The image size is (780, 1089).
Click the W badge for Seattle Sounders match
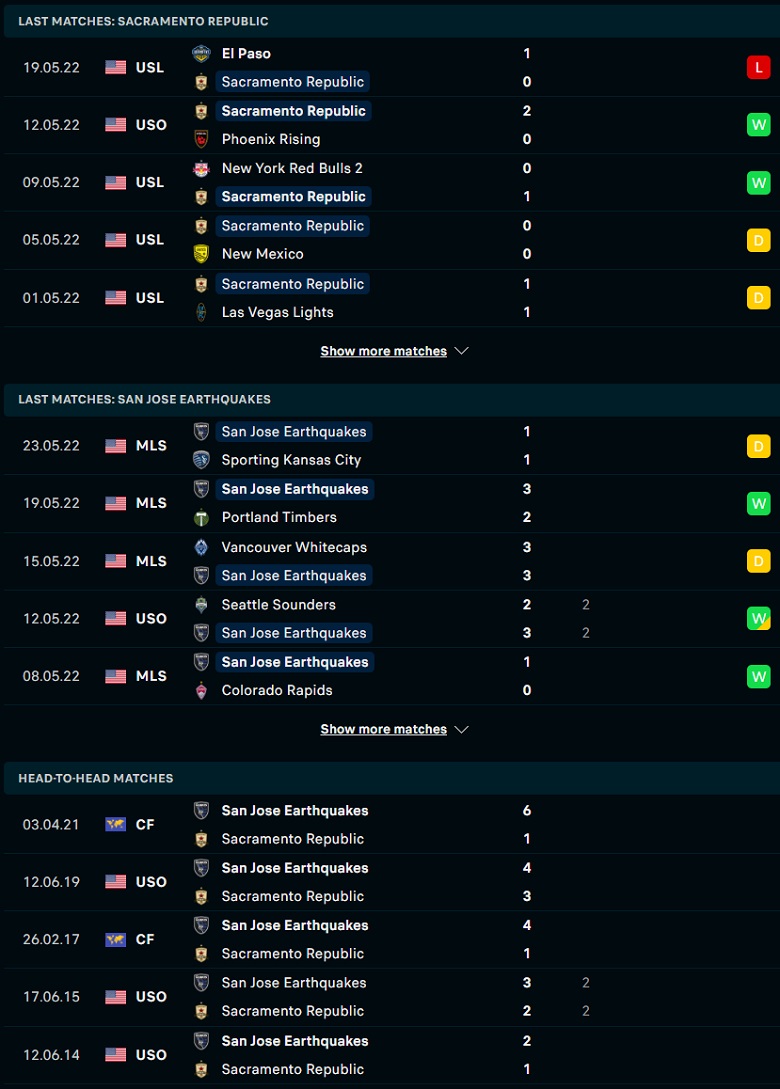point(758,619)
